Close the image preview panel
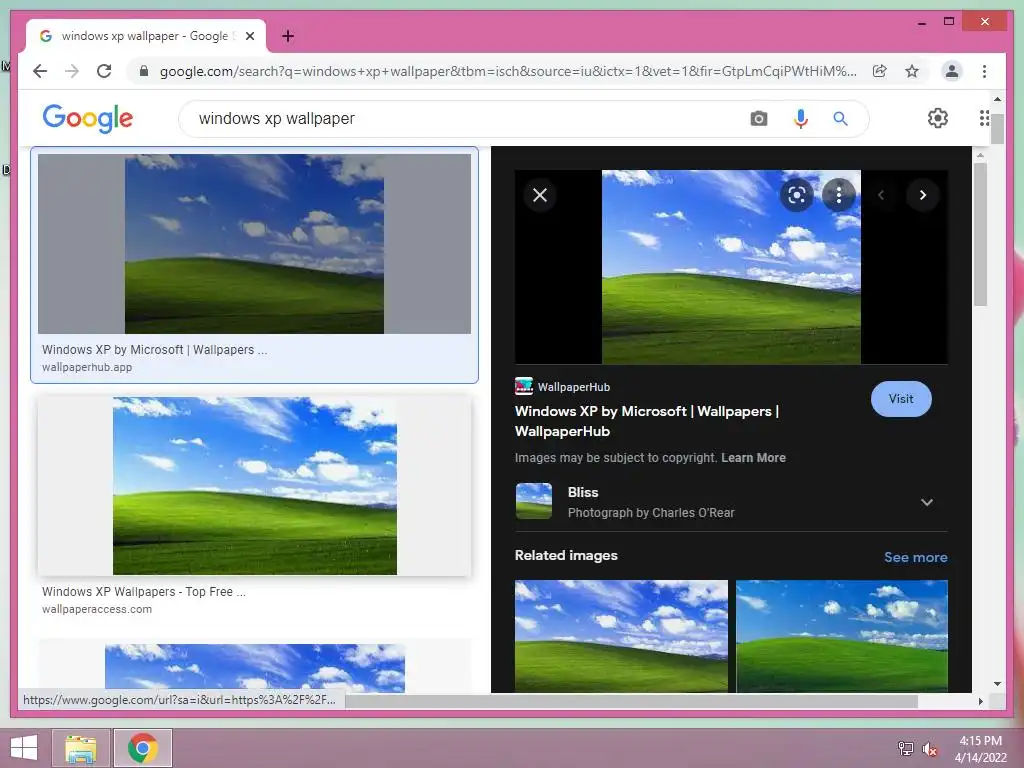 click(540, 195)
